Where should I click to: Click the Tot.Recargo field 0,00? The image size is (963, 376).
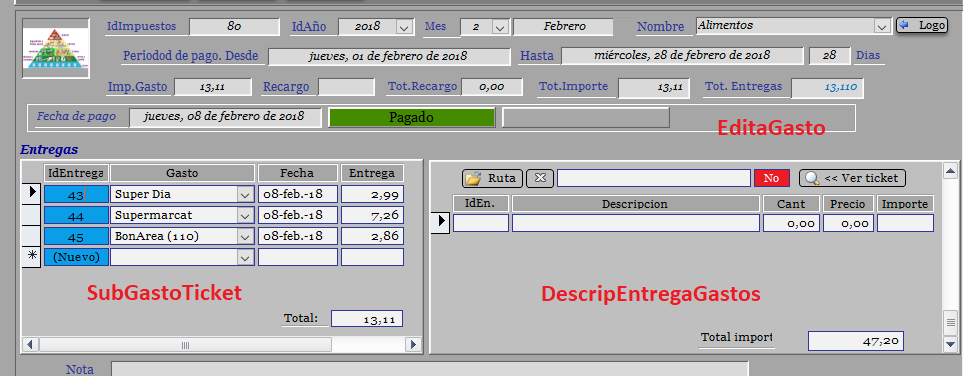491,87
